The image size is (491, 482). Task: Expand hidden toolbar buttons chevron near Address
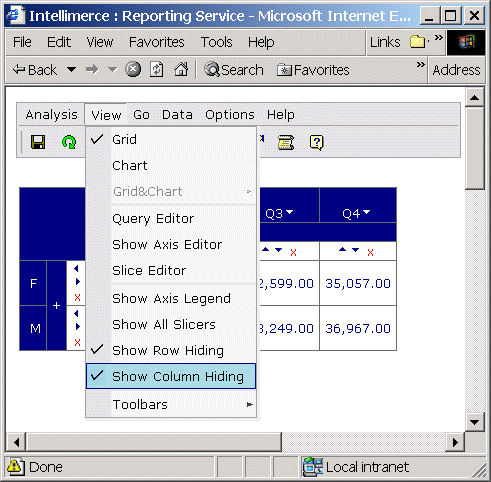point(421,64)
